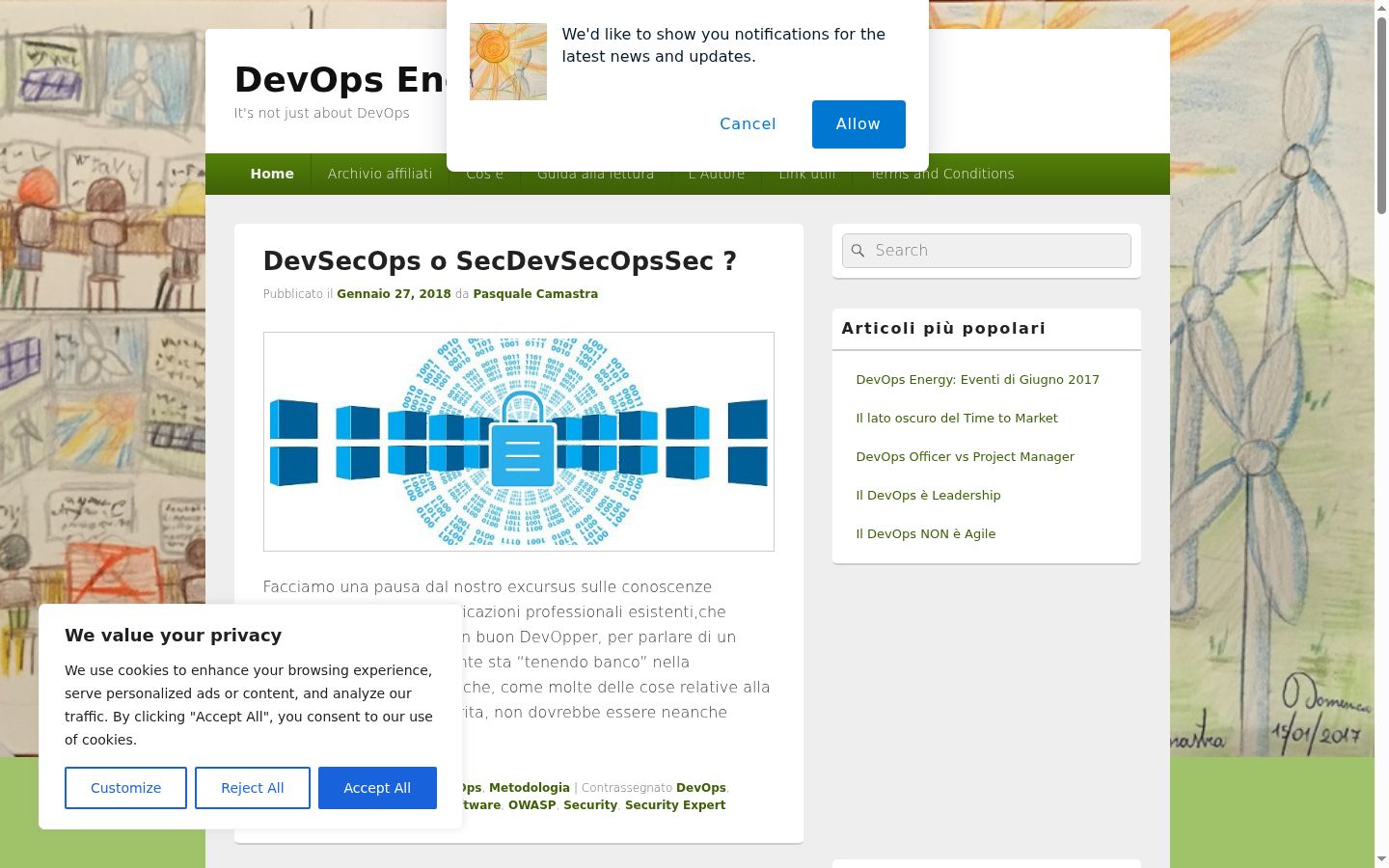Click the search magnifier icon

point(858,251)
